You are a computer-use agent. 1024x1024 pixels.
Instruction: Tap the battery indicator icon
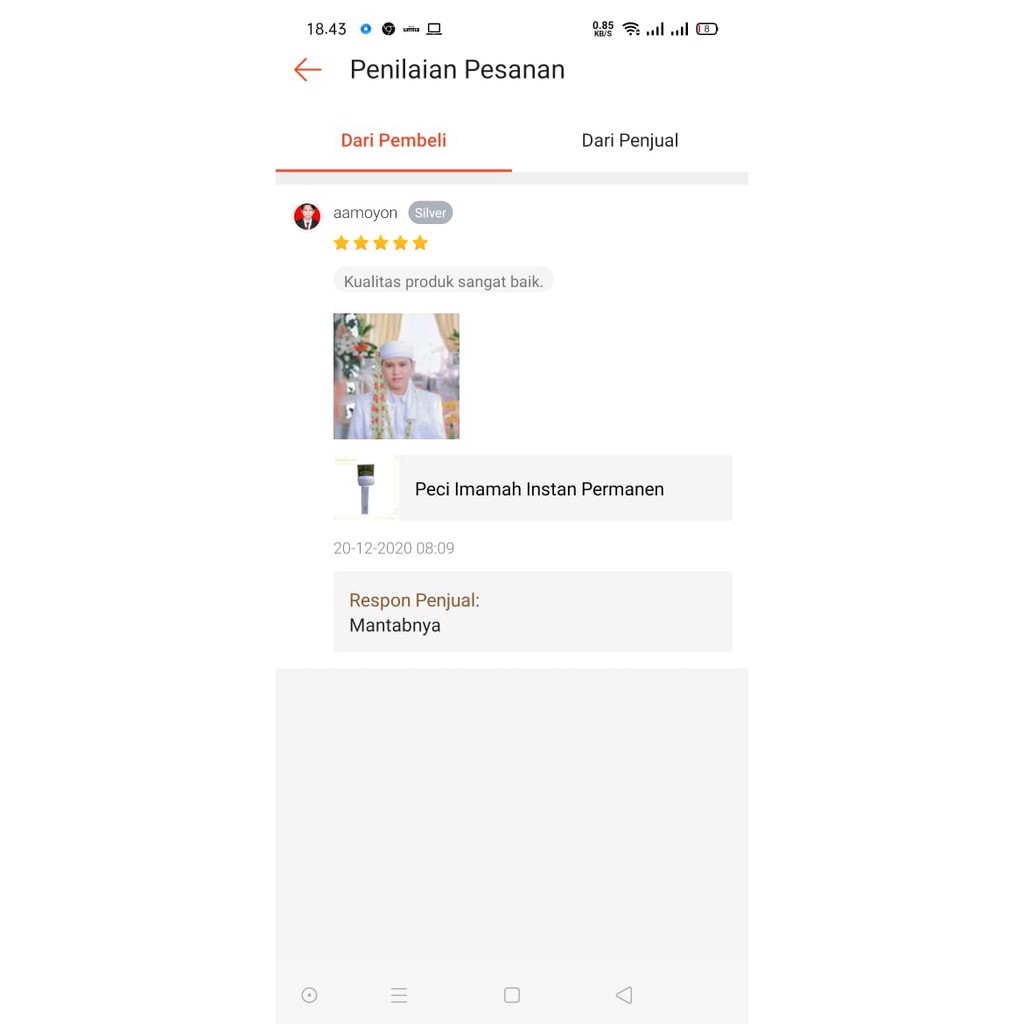[x=707, y=29]
